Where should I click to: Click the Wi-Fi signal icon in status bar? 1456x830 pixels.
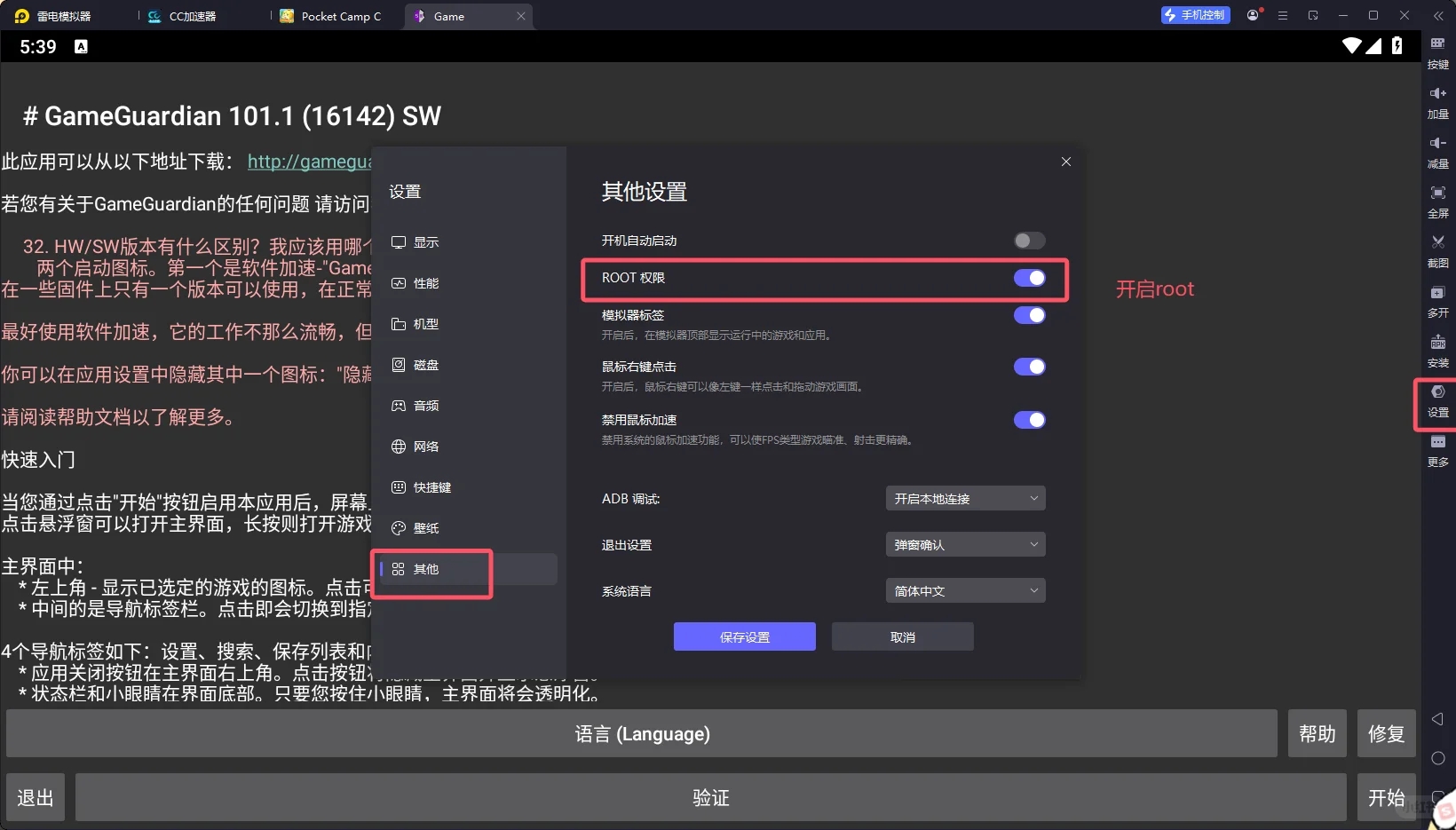coord(1352,46)
